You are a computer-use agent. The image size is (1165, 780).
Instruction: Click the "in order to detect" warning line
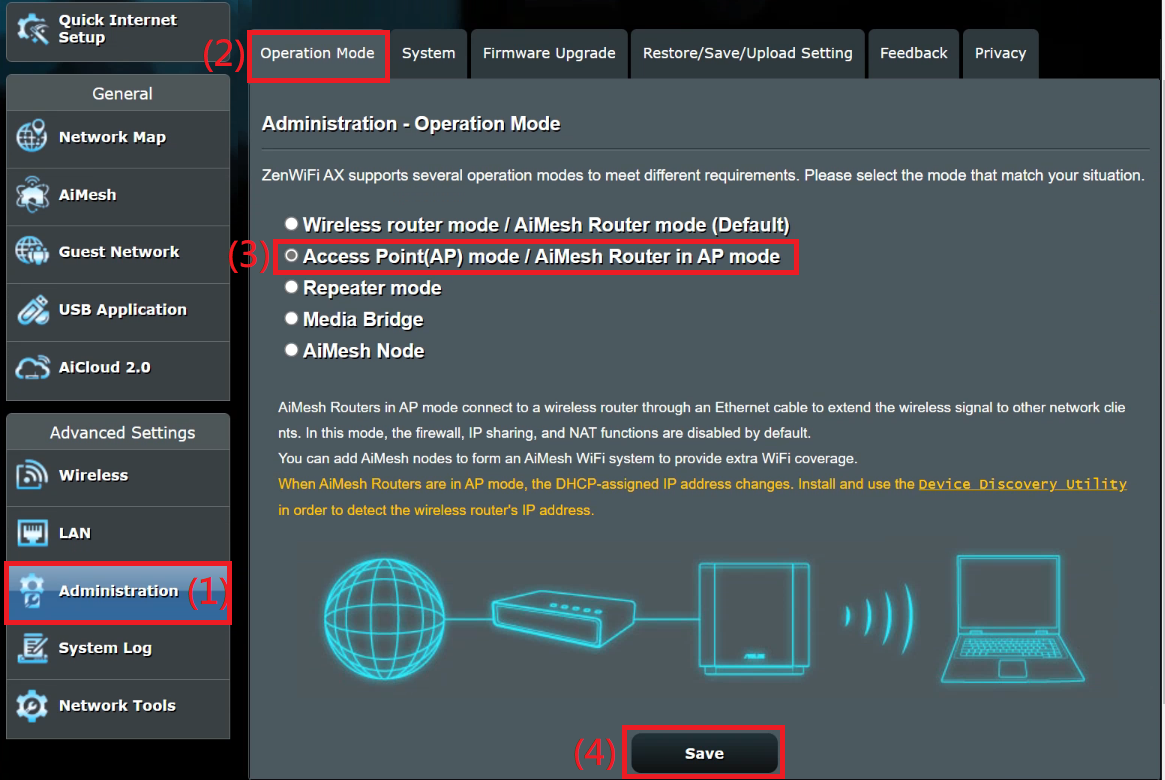(436, 510)
